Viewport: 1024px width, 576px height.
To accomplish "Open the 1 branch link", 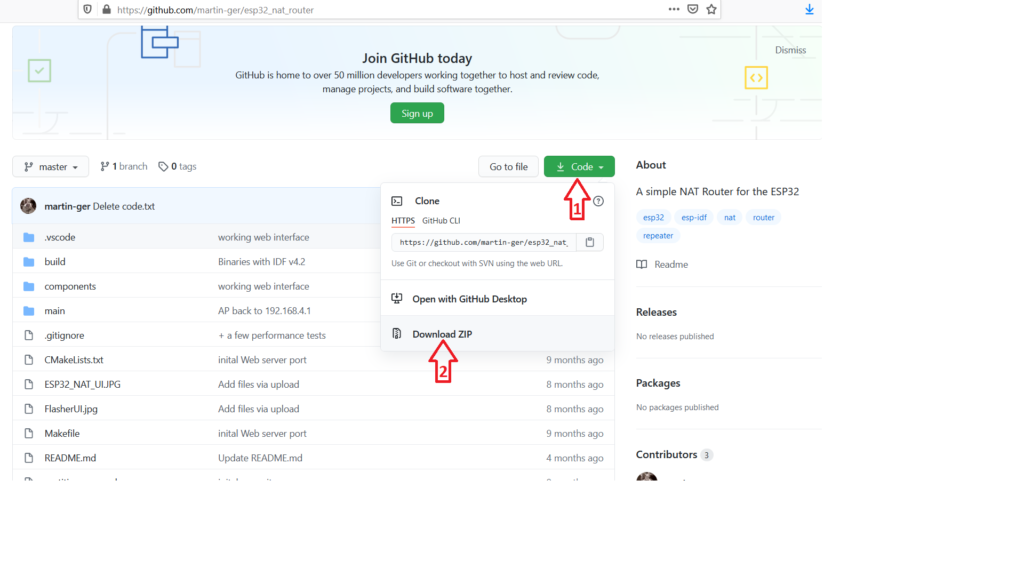I will coord(123,167).
